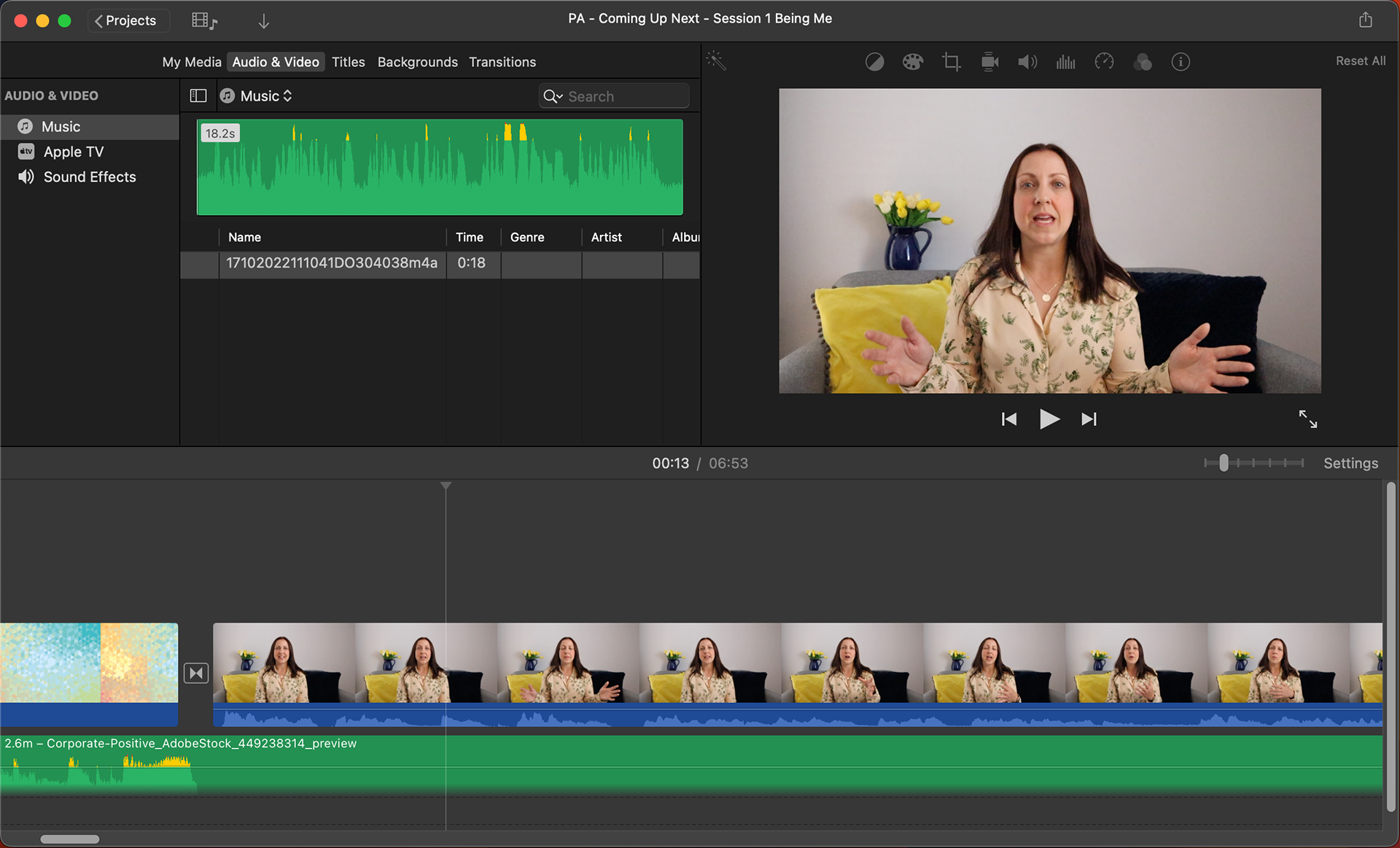The width and height of the screenshot is (1400, 848).
Task: Go back to Projects
Action: coord(125,20)
